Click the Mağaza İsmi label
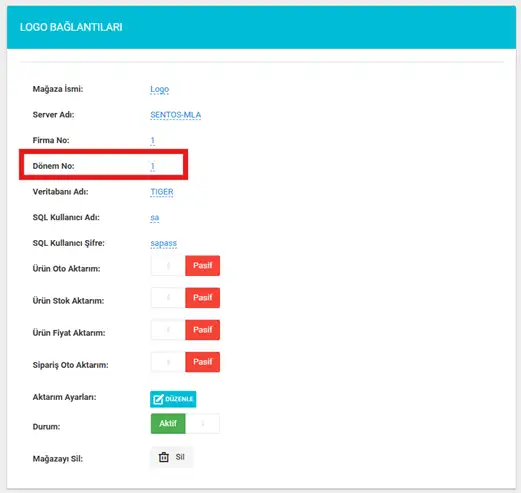The width and height of the screenshot is (521, 493). pyautogui.click(x=58, y=89)
